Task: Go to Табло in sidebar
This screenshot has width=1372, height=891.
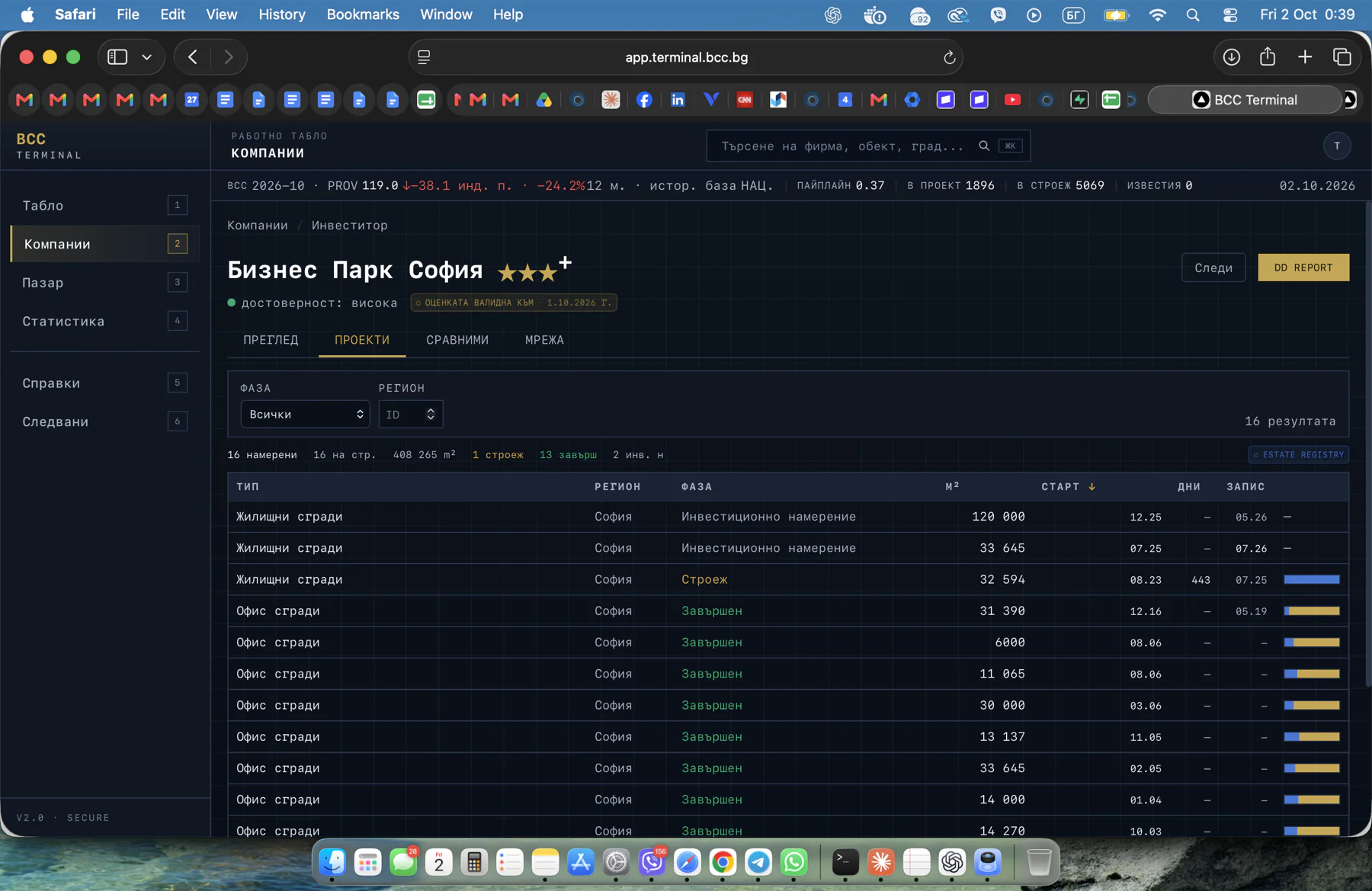Action: pos(104,205)
